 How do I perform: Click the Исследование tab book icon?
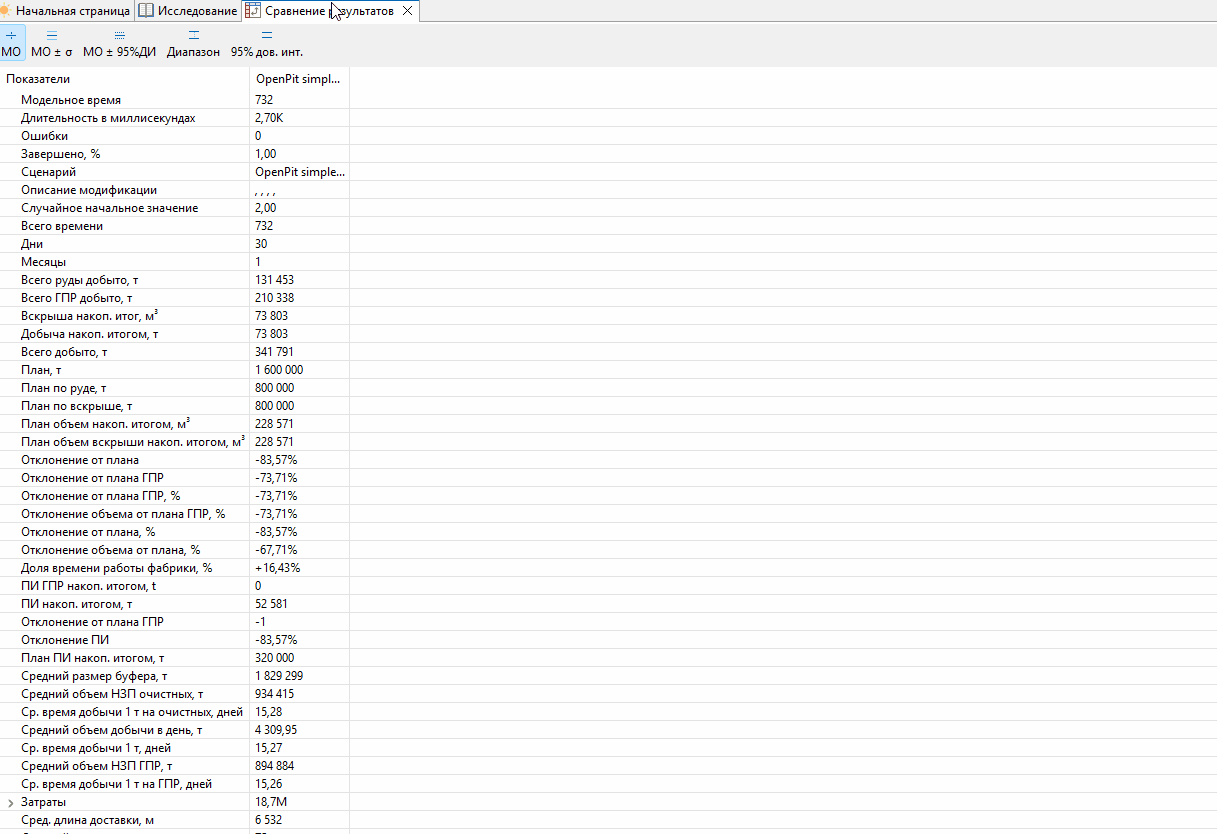click(146, 11)
